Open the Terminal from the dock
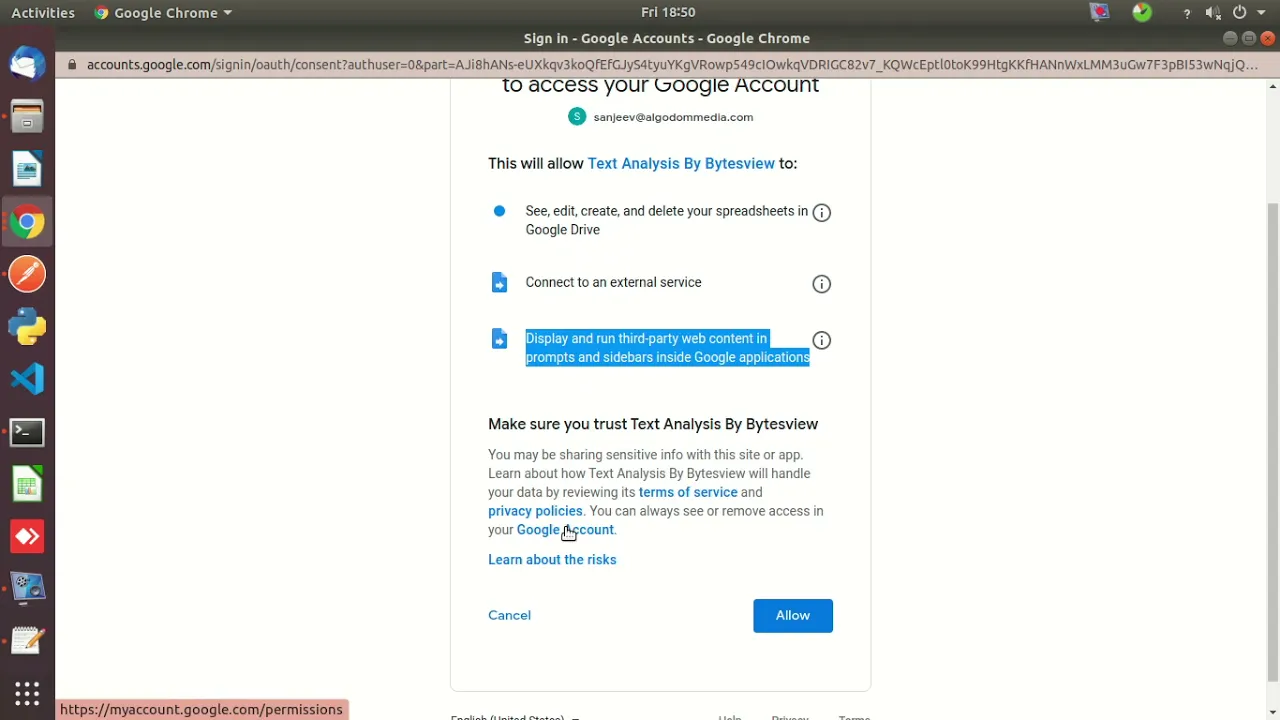This screenshot has width=1280, height=720. (x=27, y=432)
